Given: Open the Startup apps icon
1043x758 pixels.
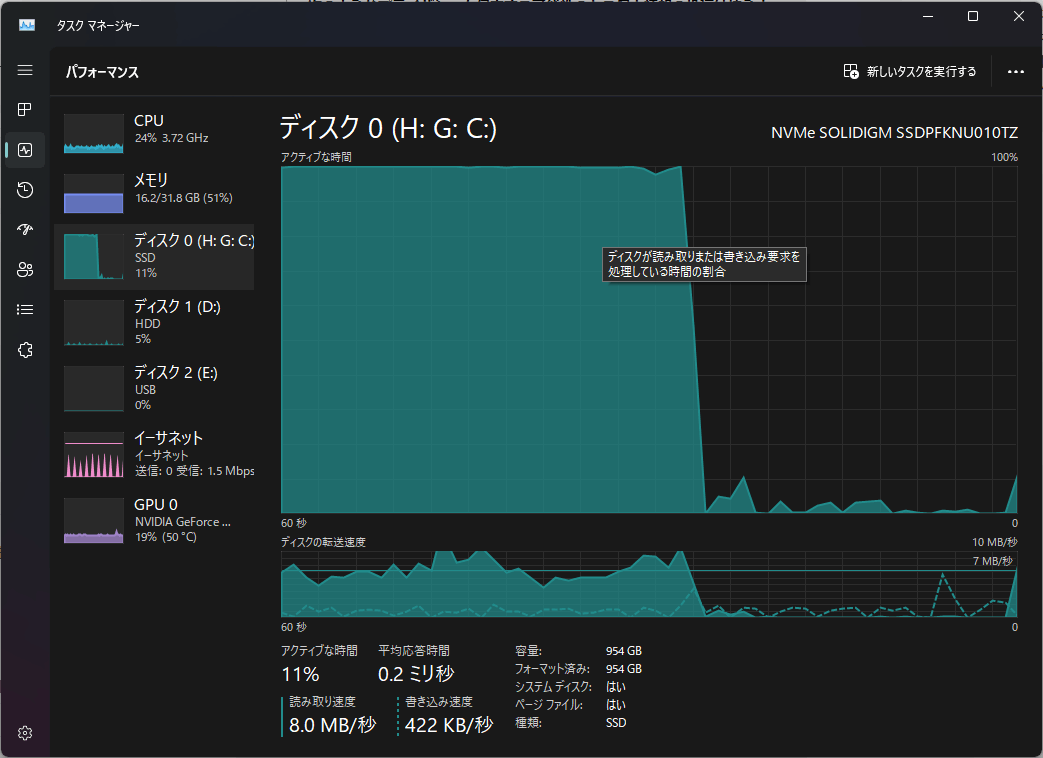Looking at the screenshot, I should pos(25,230).
